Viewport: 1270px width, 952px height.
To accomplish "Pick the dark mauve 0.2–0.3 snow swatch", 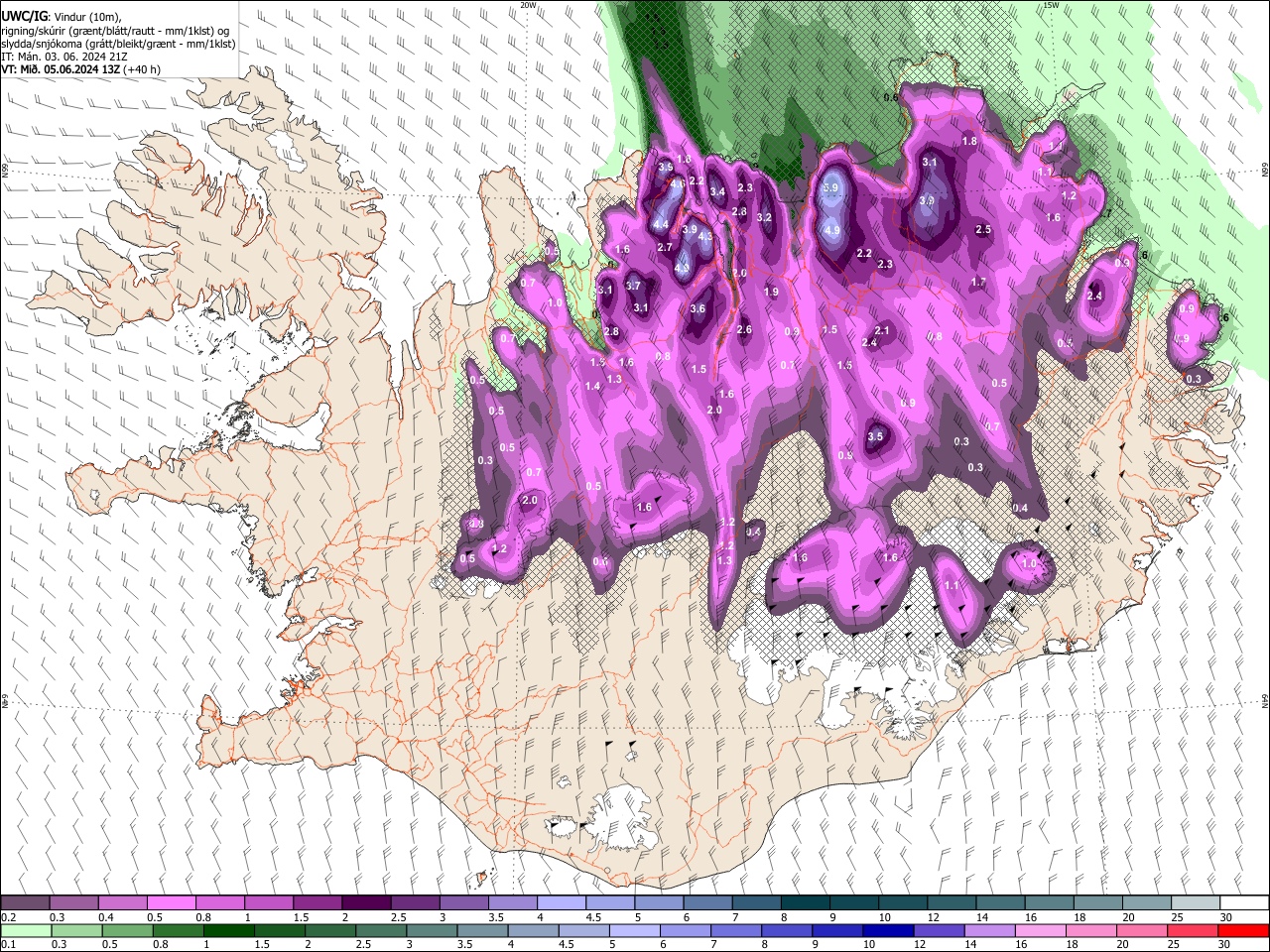I will [25, 902].
